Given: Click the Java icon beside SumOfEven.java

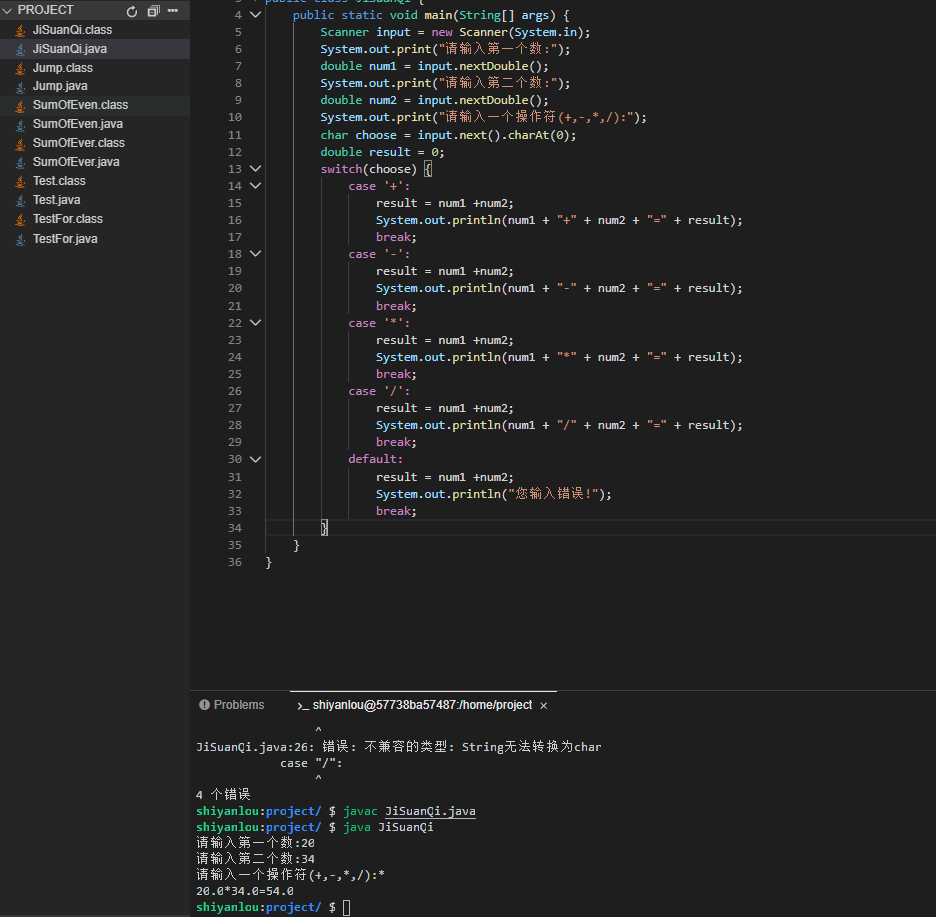Looking at the screenshot, I should pyautogui.click(x=21, y=125).
